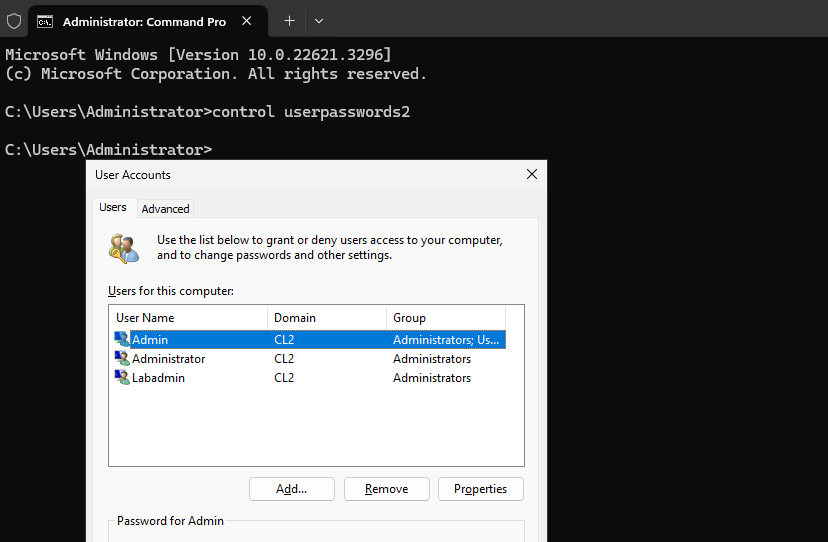Click the Admin user icon
The height and width of the screenshot is (542, 828).
click(122, 339)
